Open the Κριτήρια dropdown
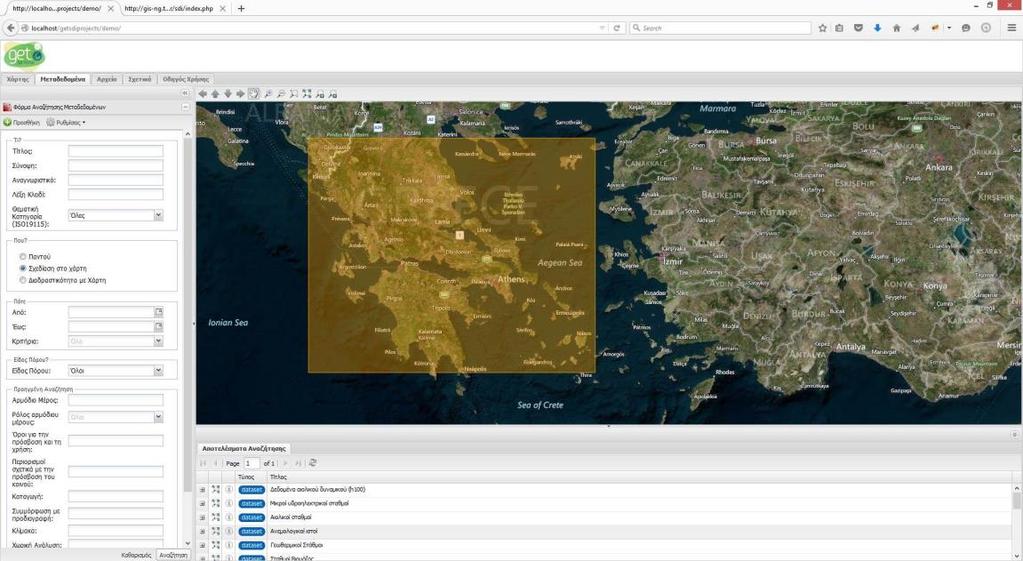This screenshot has height=561, width=1023. coord(159,341)
